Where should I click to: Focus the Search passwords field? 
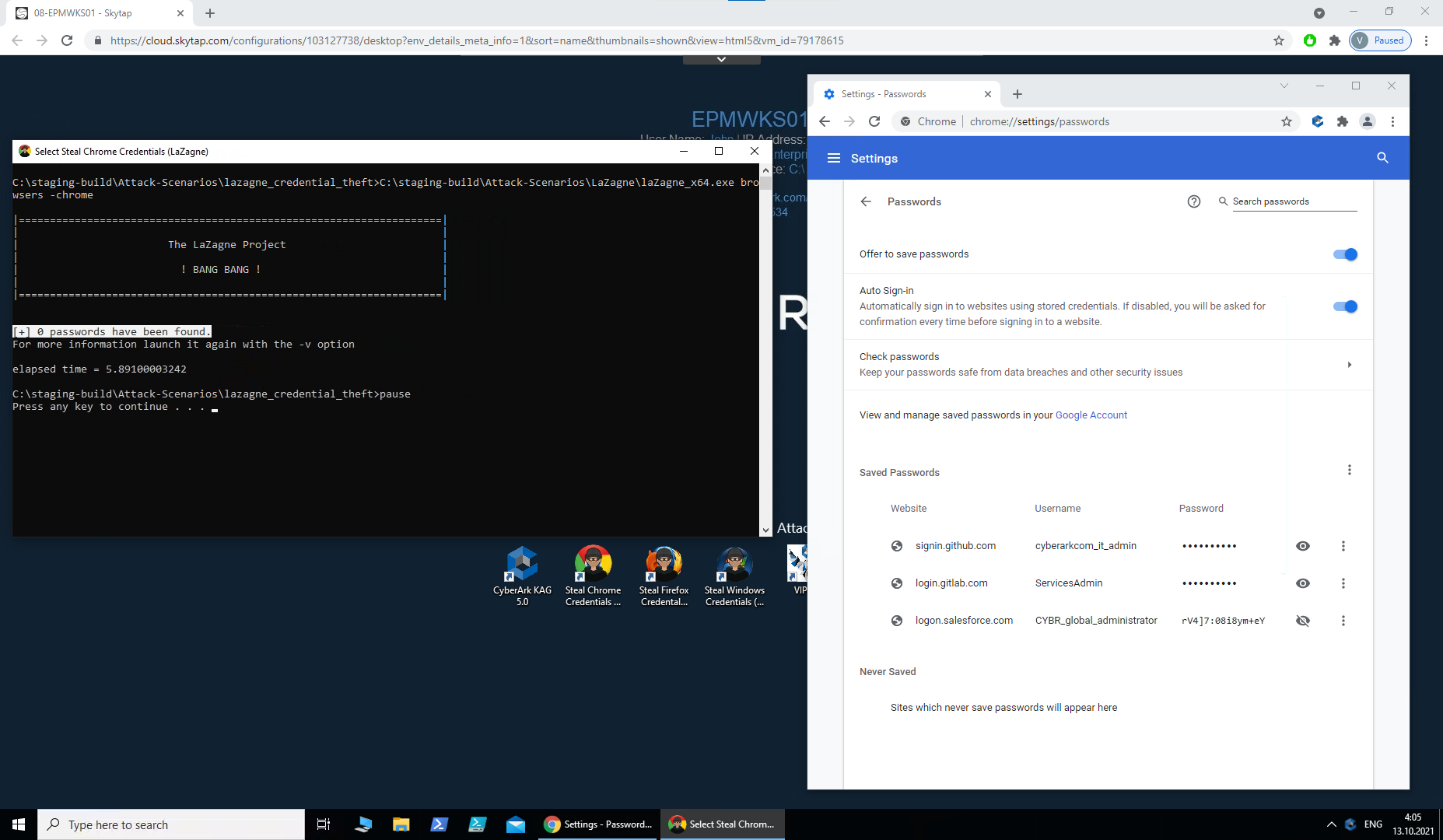(x=1294, y=201)
